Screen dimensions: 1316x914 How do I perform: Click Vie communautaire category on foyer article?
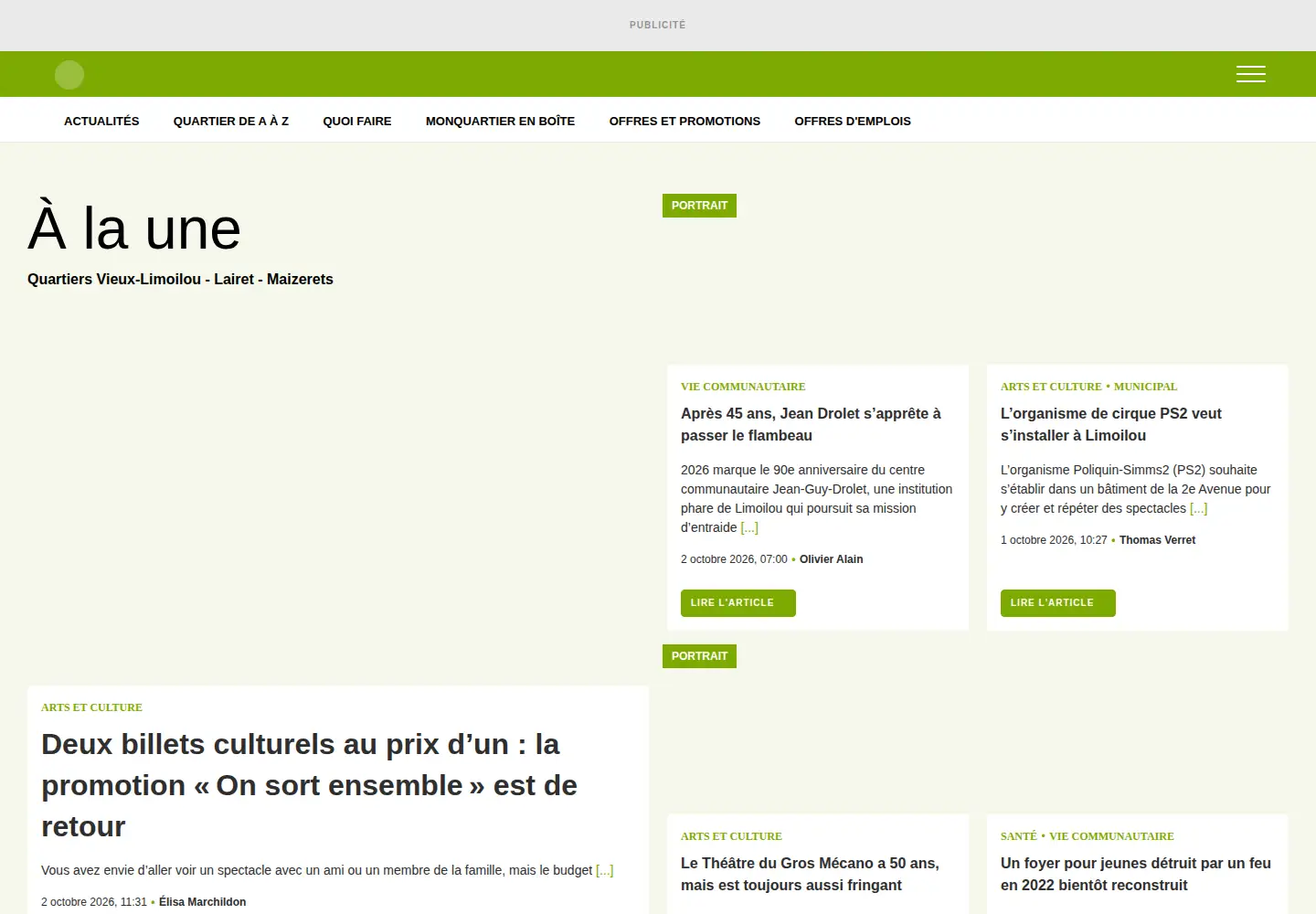click(1111, 836)
